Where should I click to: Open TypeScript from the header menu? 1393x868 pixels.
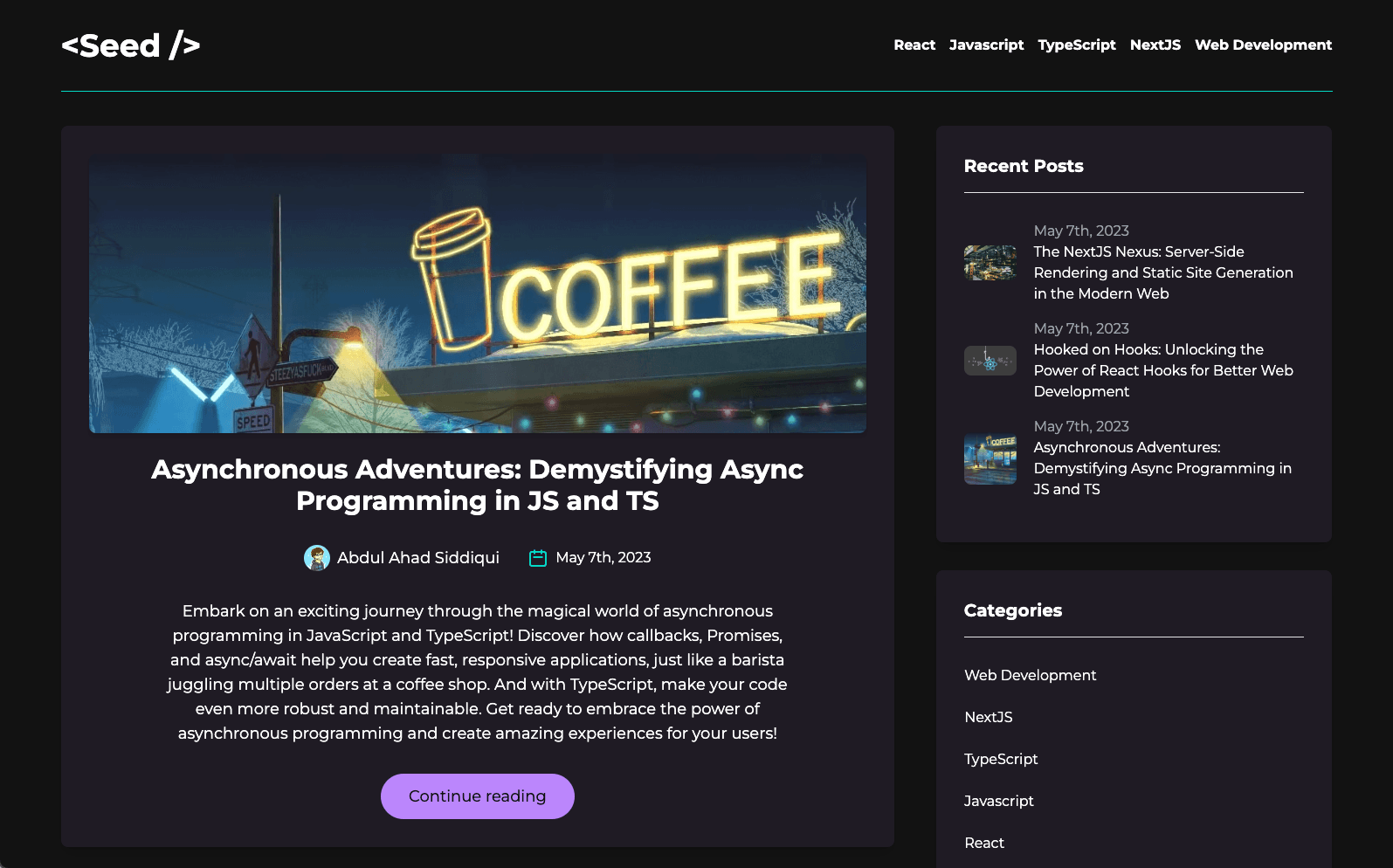1076,45
